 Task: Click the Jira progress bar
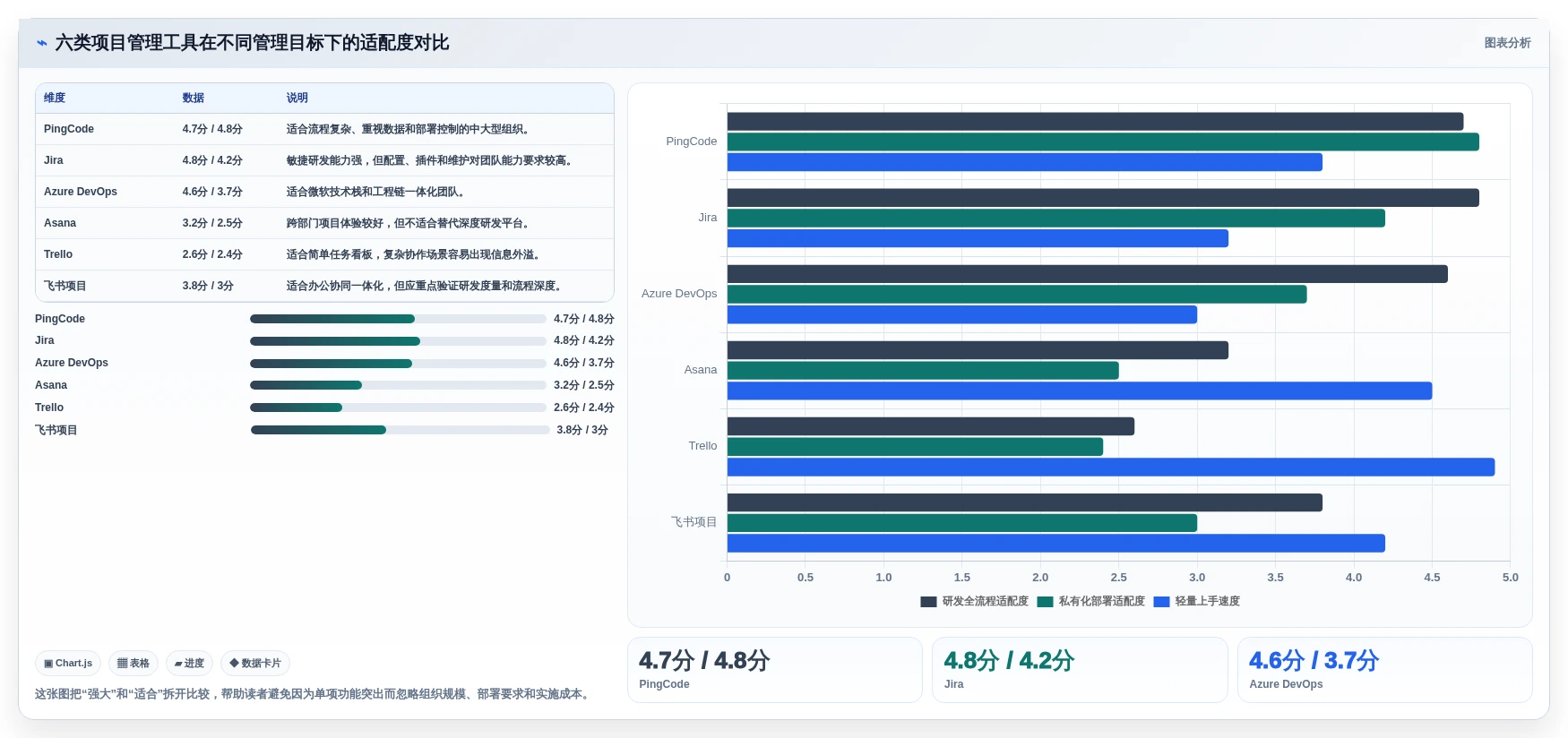pos(398,341)
